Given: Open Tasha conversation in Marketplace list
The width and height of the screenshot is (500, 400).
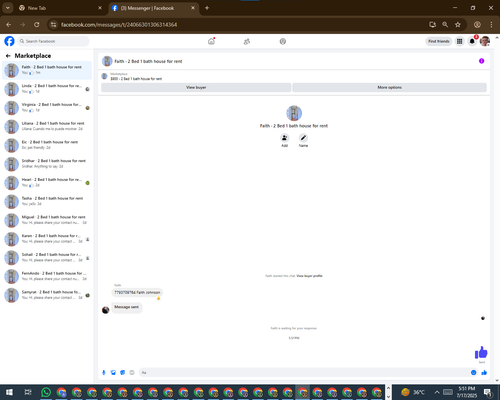Looking at the screenshot, I should (x=47, y=201).
